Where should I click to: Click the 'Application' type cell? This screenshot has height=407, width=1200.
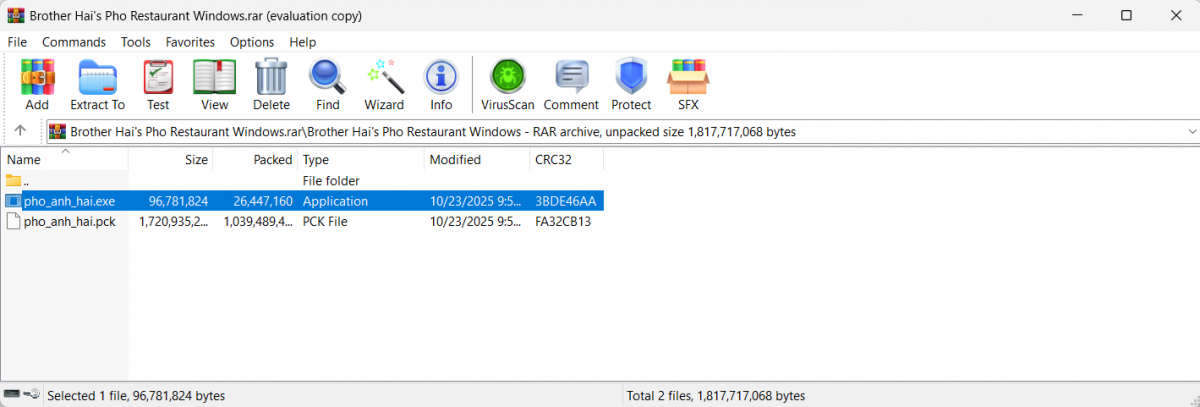tap(336, 201)
